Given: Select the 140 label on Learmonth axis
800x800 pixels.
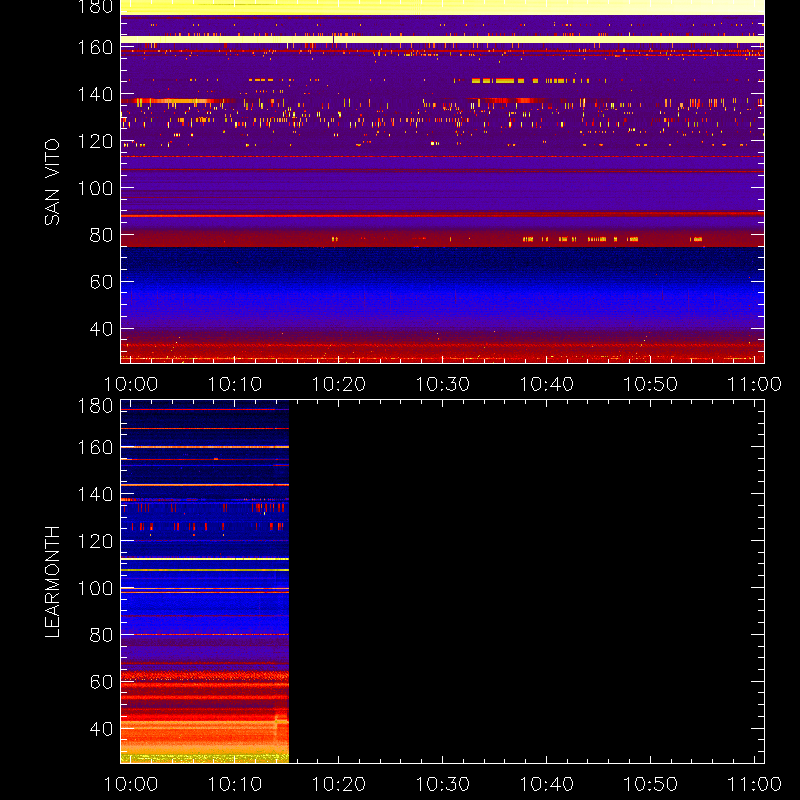Looking at the screenshot, I should [95, 494].
